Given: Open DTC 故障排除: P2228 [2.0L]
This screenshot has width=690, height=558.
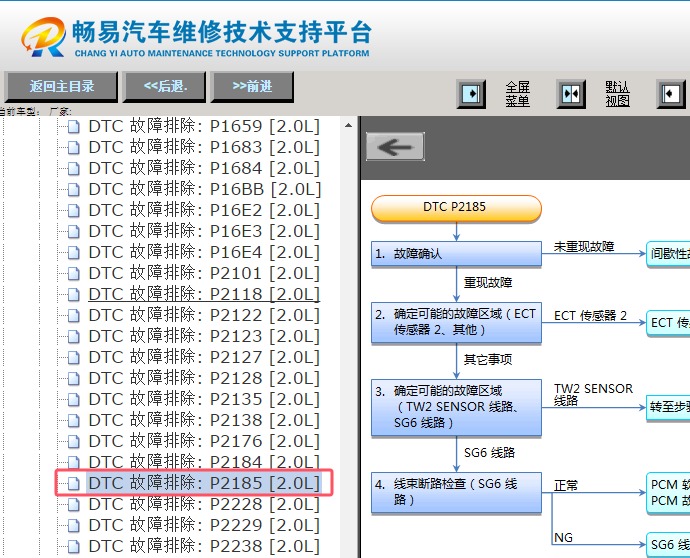Looking at the screenshot, I should [204, 504].
